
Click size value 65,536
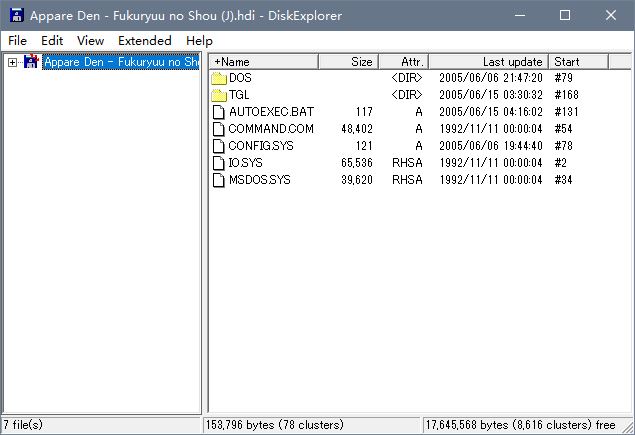(x=357, y=163)
